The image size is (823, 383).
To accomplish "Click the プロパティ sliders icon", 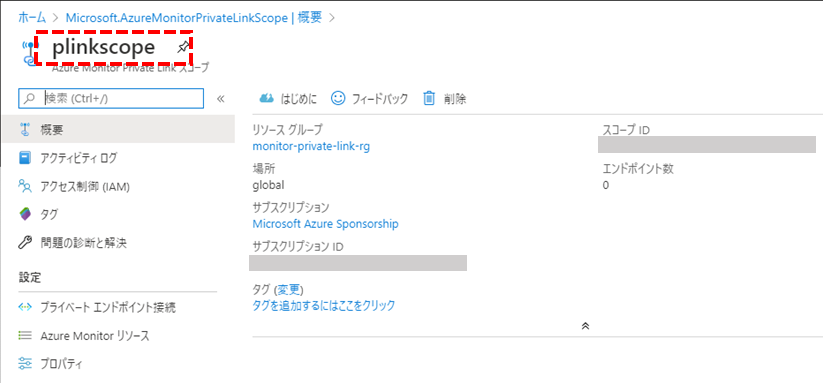I will click(25, 364).
